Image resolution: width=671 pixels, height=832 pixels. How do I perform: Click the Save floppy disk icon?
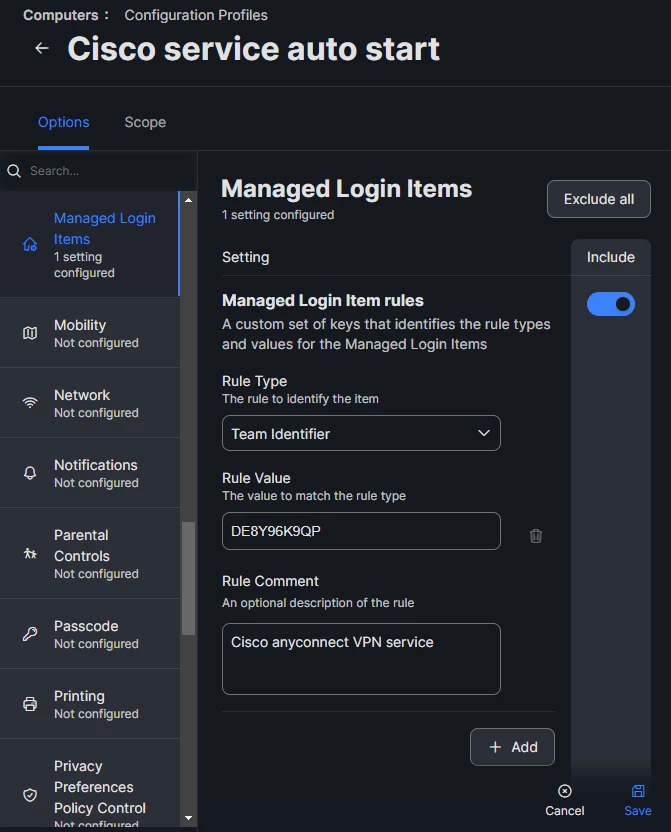638,791
